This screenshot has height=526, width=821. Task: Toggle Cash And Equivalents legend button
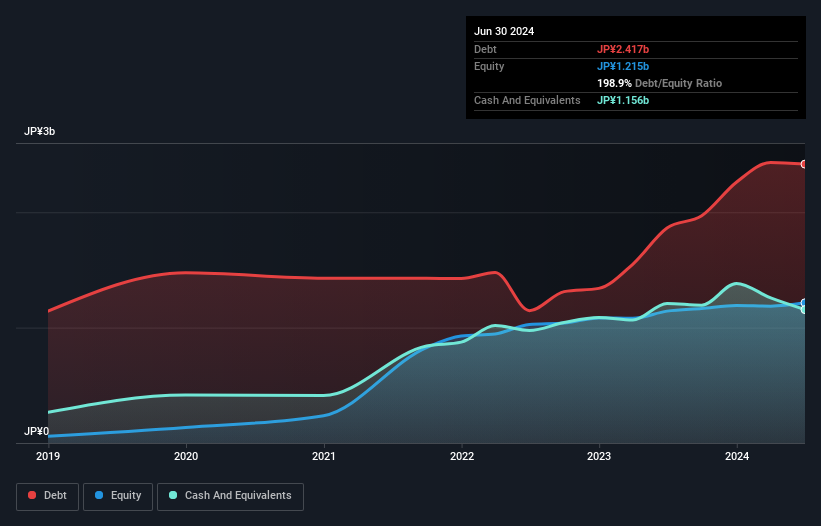pos(230,496)
